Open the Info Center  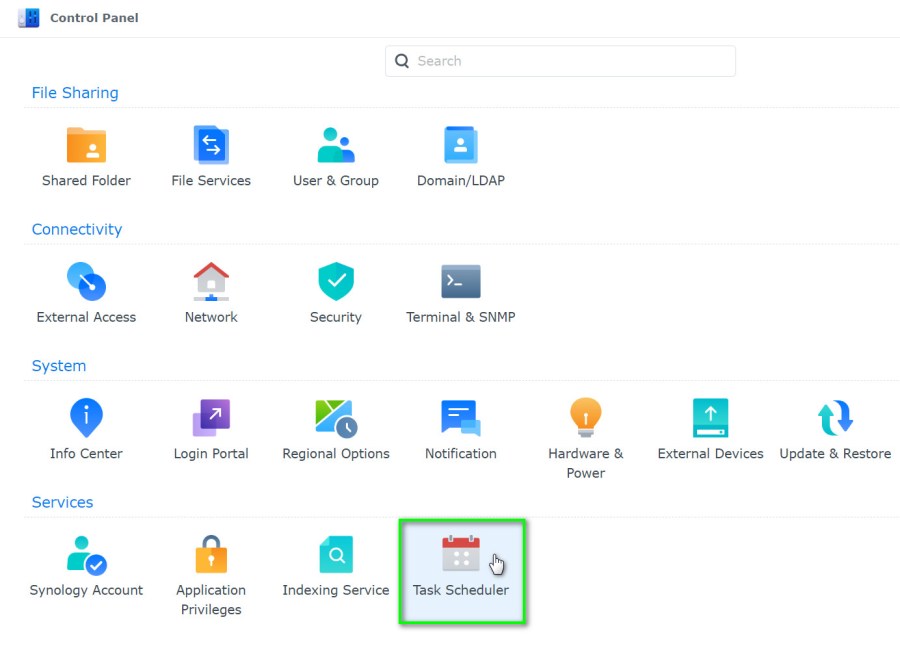[x=86, y=427]
